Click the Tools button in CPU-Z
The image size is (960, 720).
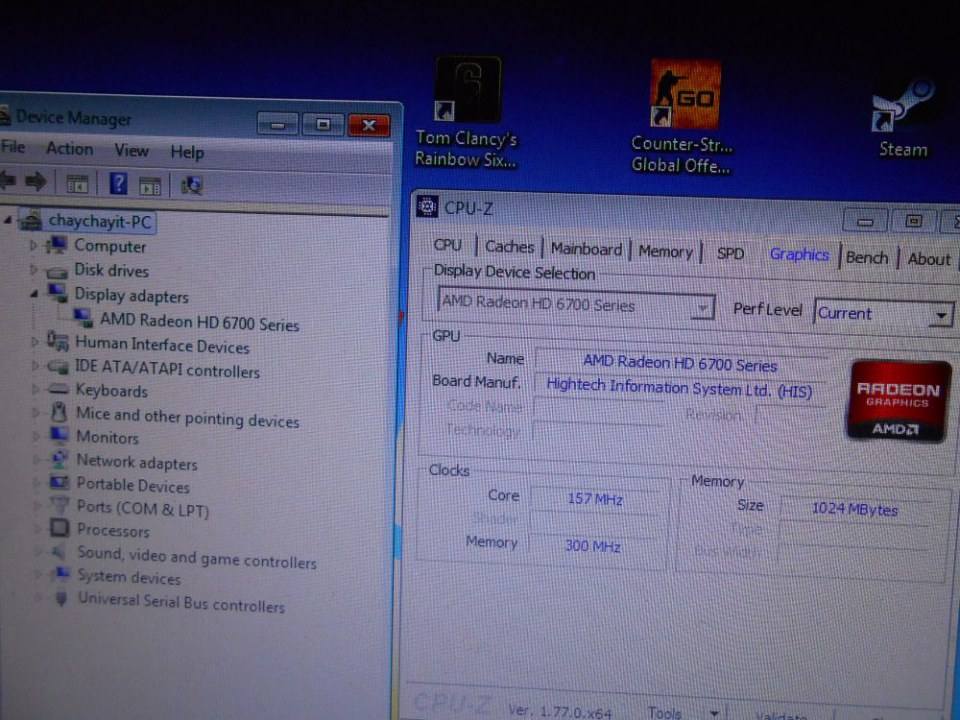[x=664, y=712]
